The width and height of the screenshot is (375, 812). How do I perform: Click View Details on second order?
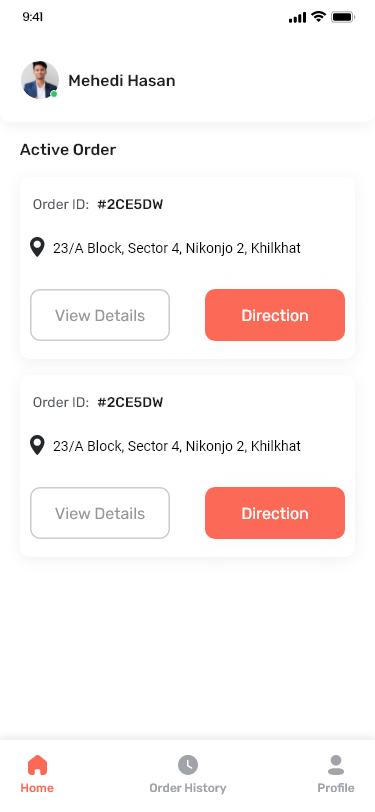pyautogui.click(x=100, y=513)
